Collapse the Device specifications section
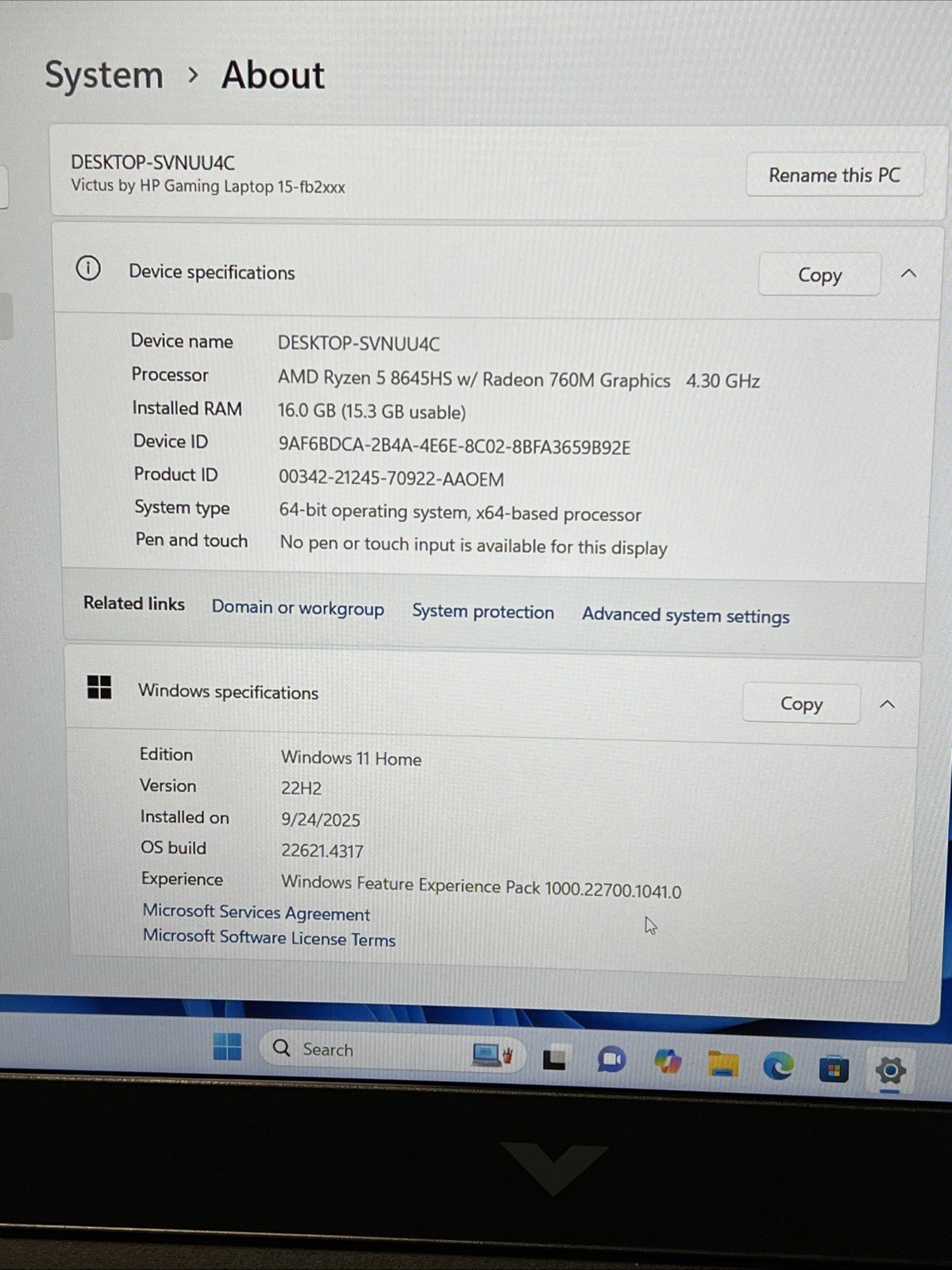Screen dimensions: 952x1270 908,274
